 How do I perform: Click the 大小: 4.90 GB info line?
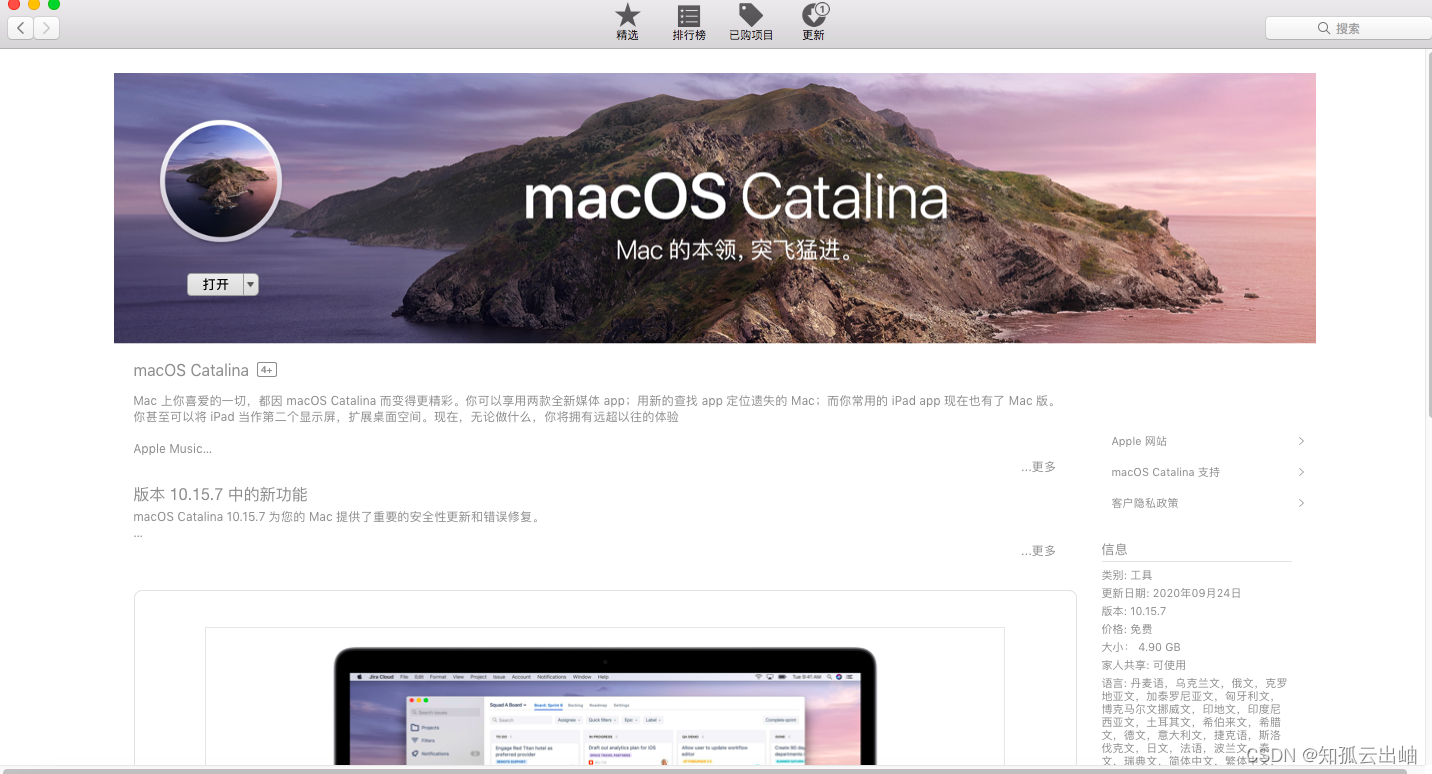pos(1141,647)
